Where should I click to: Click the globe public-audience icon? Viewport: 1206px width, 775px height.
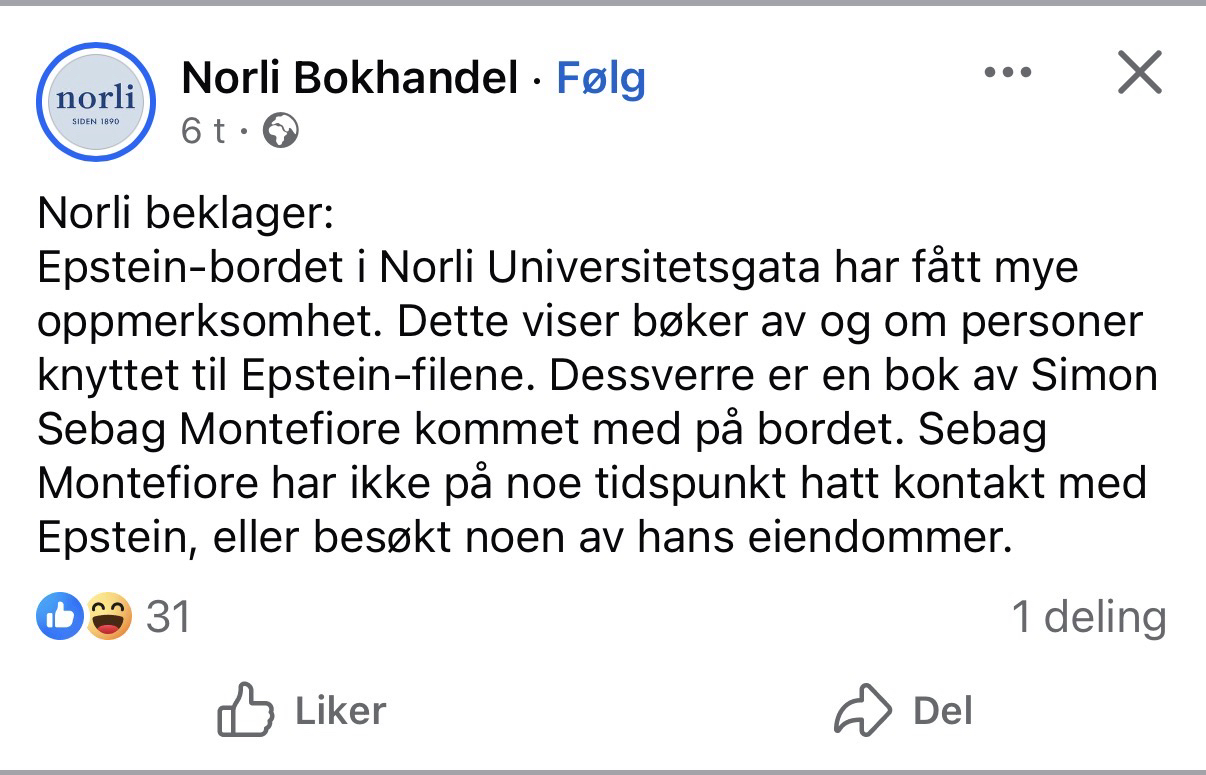(280, 131)
